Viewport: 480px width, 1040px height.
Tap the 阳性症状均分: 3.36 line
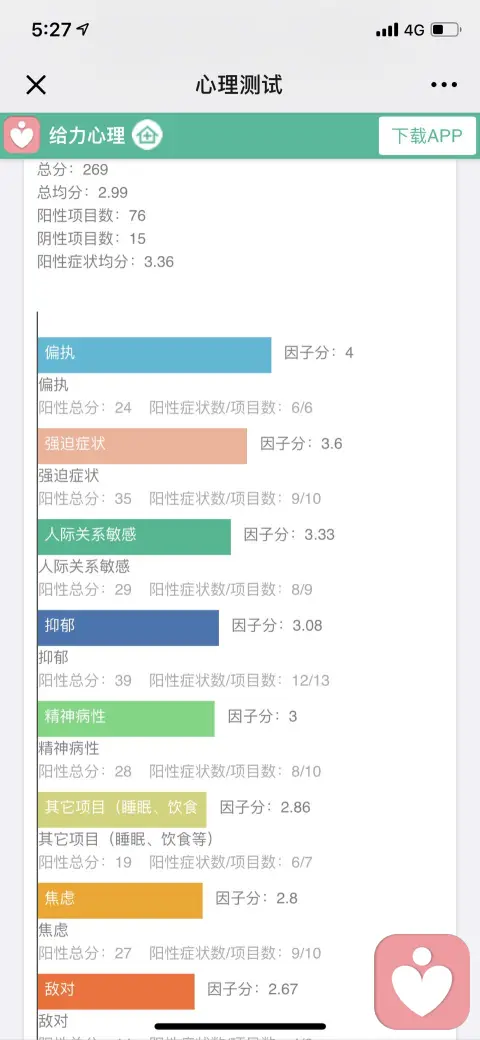click(x=105, y=261)
